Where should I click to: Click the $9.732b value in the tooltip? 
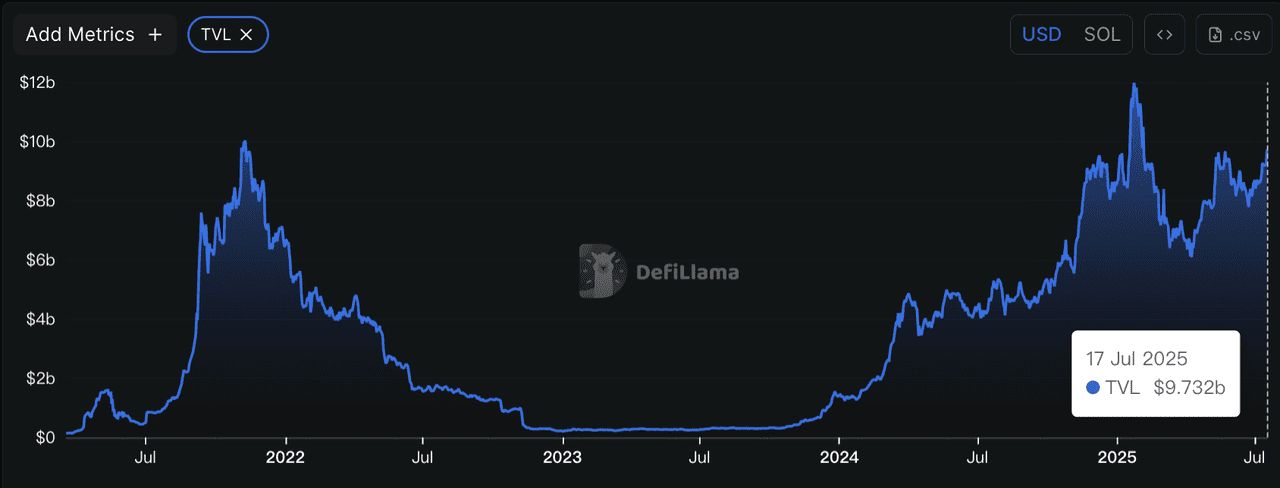(x=1189, y=388)
